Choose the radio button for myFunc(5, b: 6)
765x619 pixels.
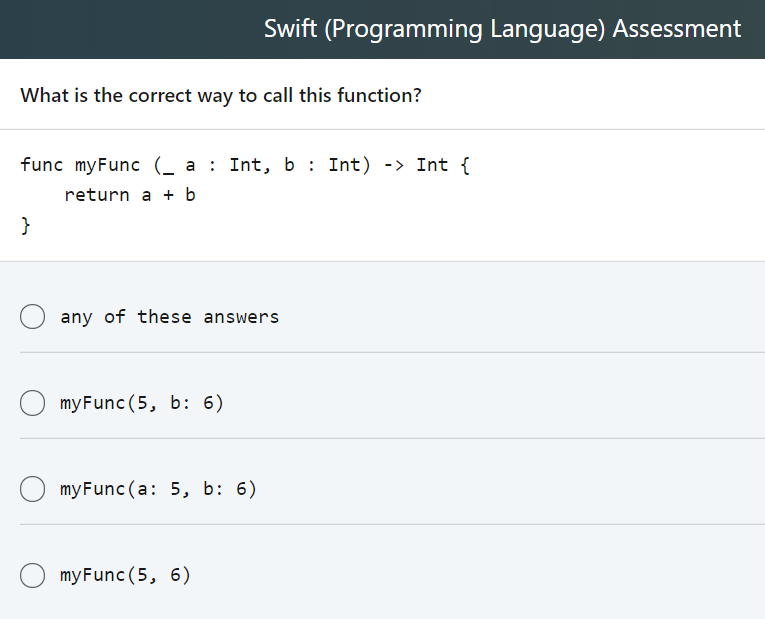pos(33,403)
